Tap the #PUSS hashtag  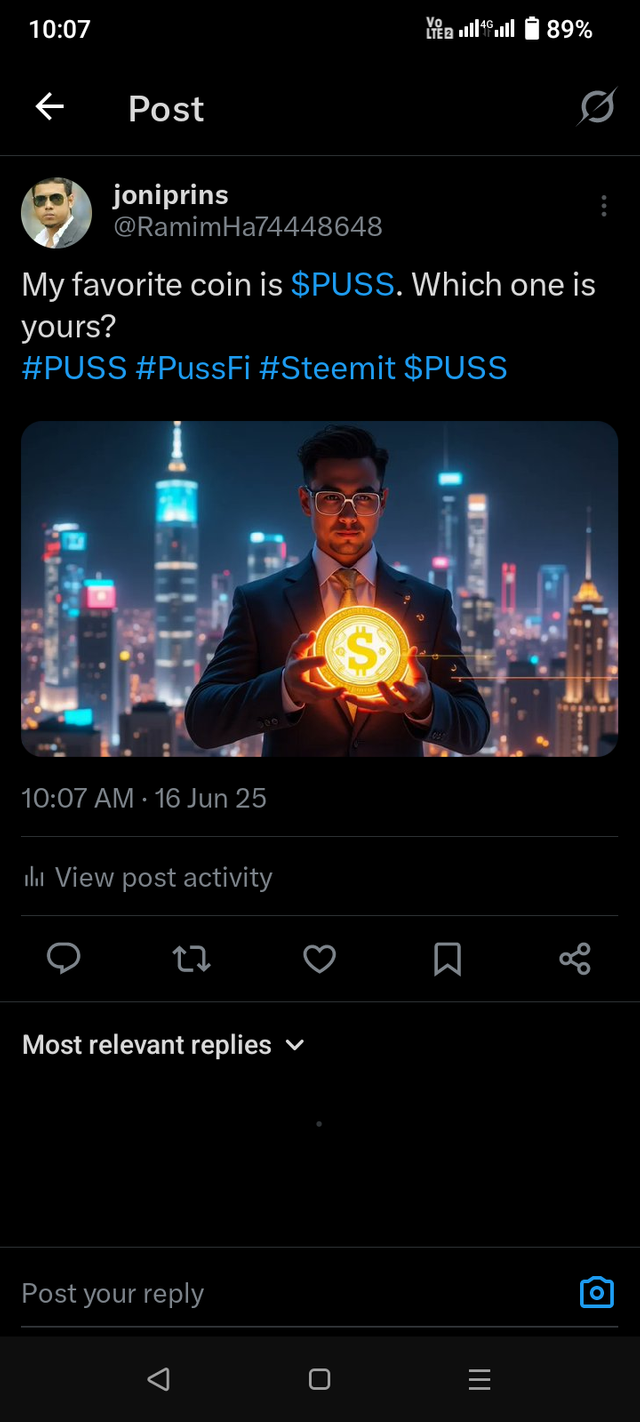pos(74,368)
